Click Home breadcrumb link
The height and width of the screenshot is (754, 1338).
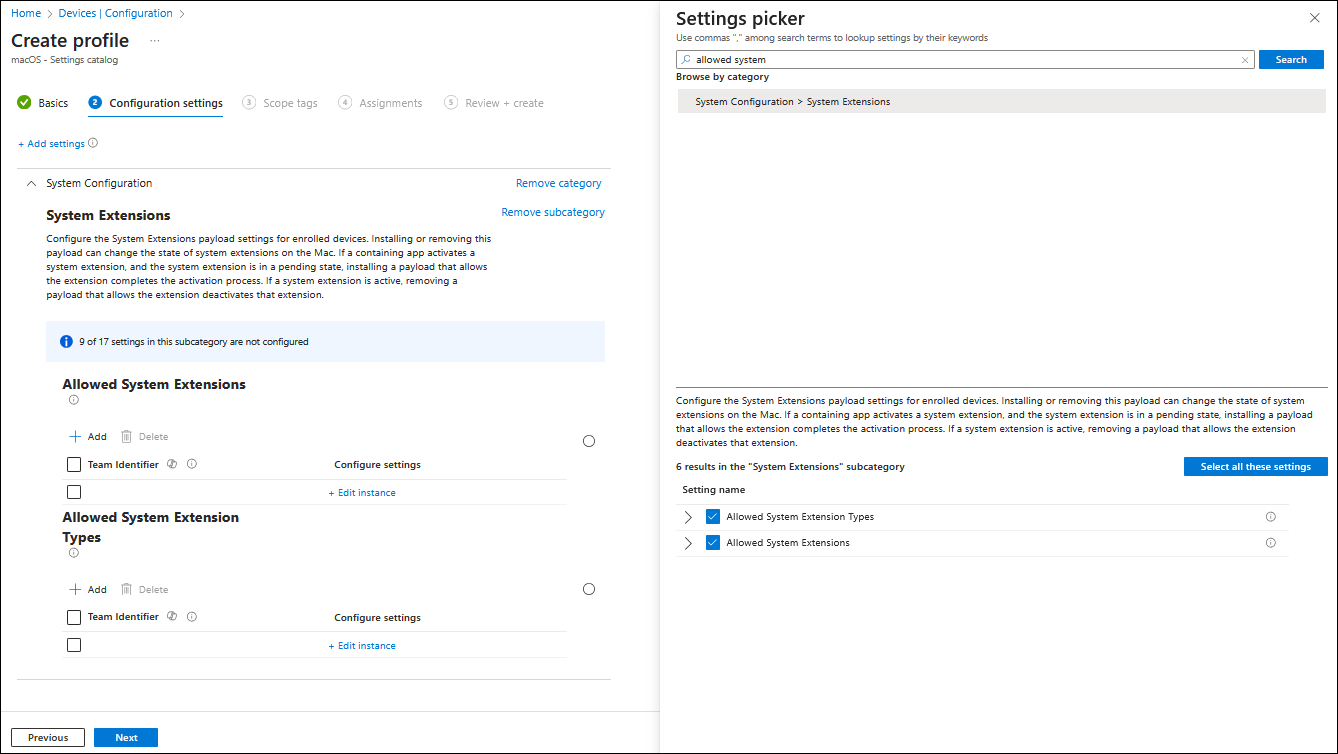(26, 13)
